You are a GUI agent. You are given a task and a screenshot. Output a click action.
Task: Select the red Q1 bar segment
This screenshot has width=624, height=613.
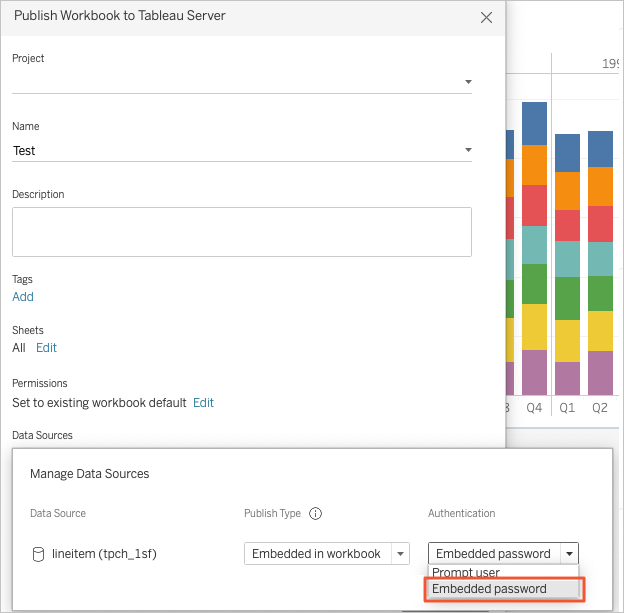coord(567,225)
